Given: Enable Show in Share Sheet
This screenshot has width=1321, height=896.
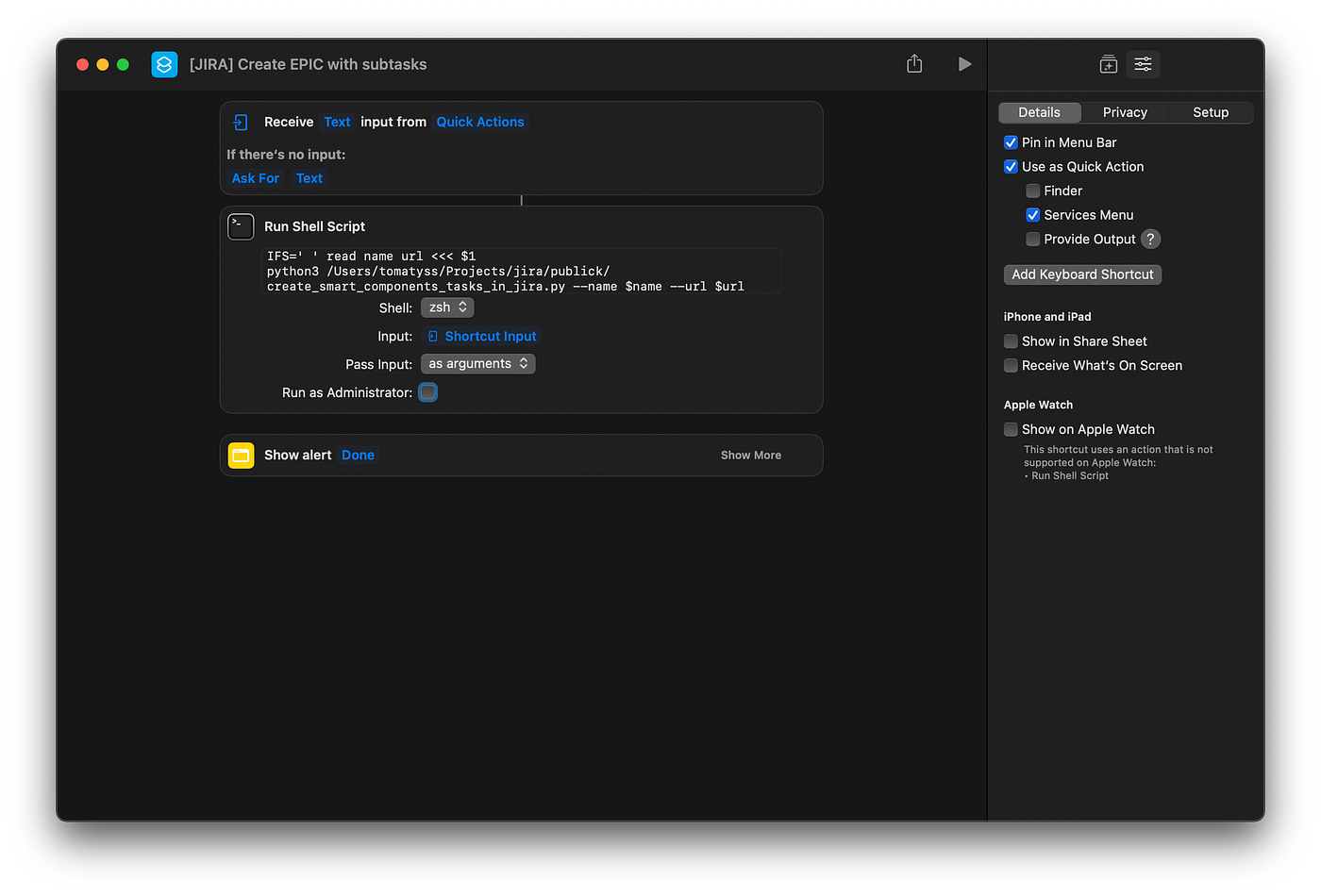Looking at the screenshot, I should click(x=1011, y=341).
